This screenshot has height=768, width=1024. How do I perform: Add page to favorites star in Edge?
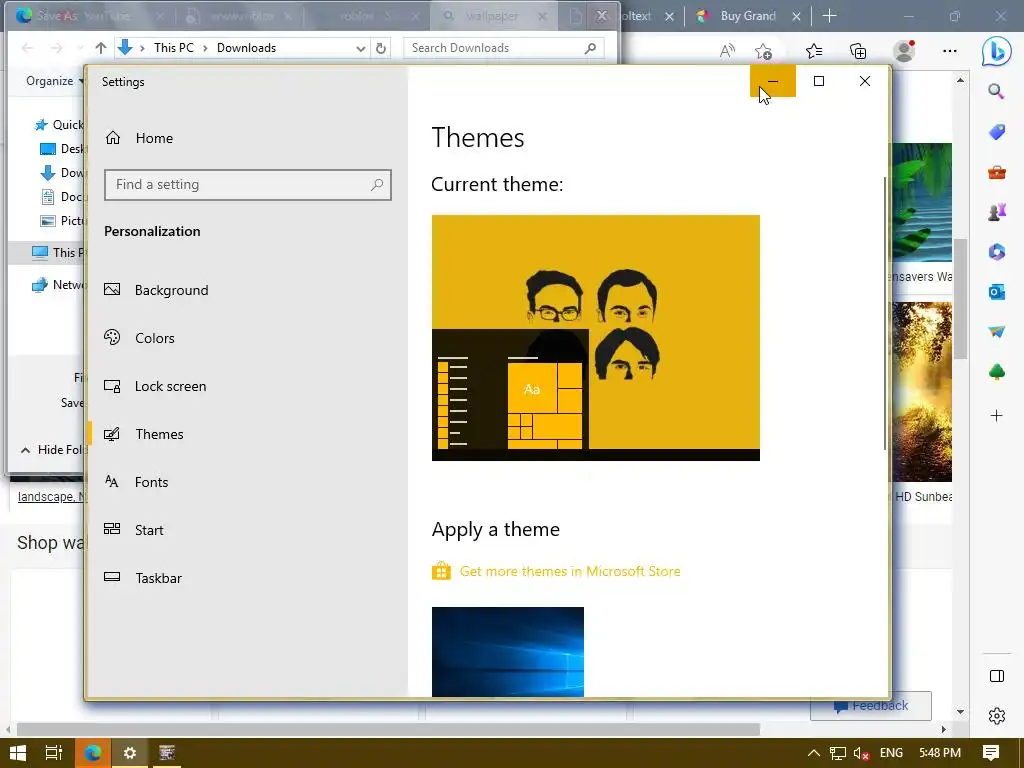coord(763,51)
